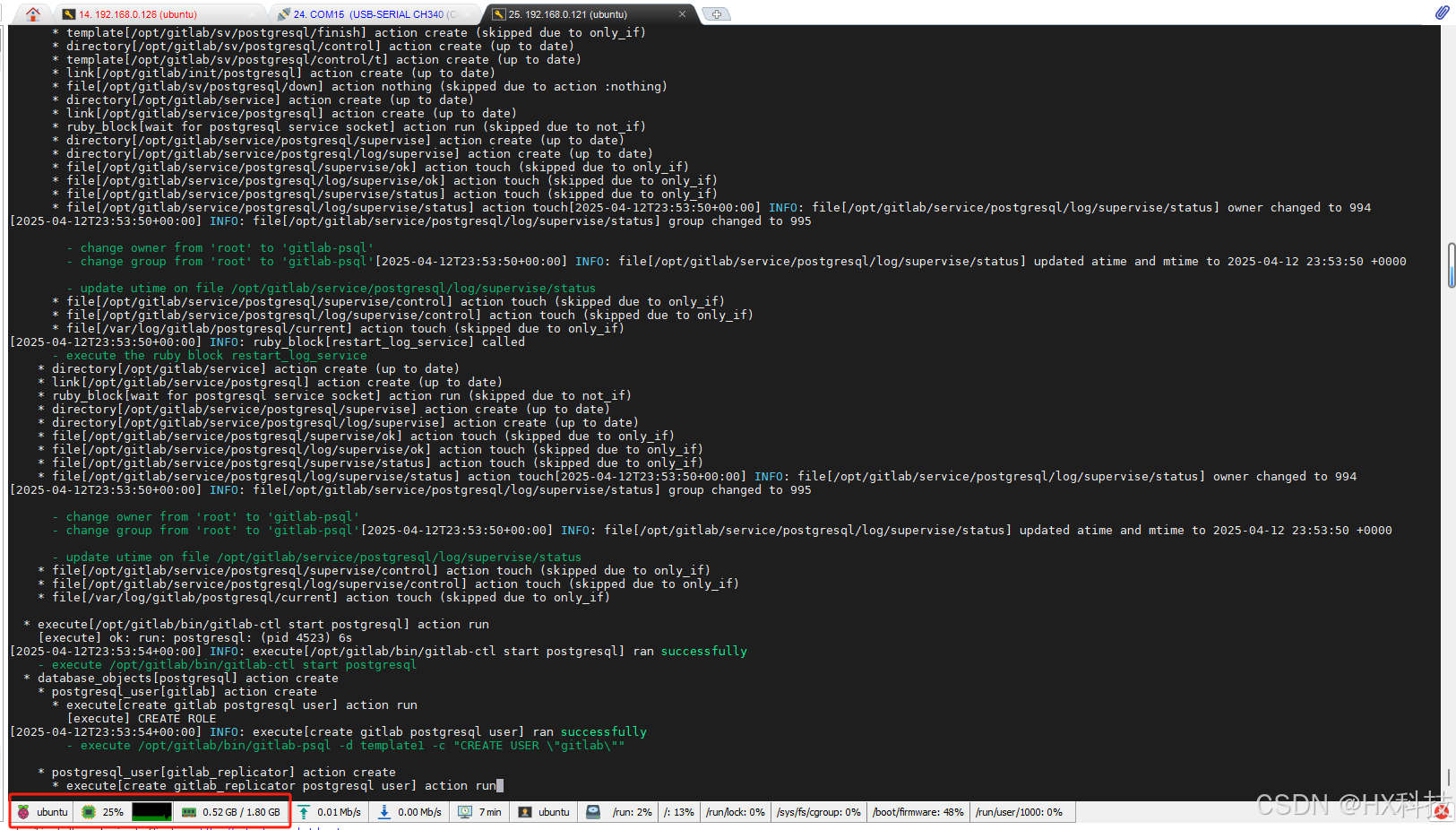The width and height of the screenshot is (1456, 830).
Task: Click the CPU usage chip icon
Action: (89, 812)
